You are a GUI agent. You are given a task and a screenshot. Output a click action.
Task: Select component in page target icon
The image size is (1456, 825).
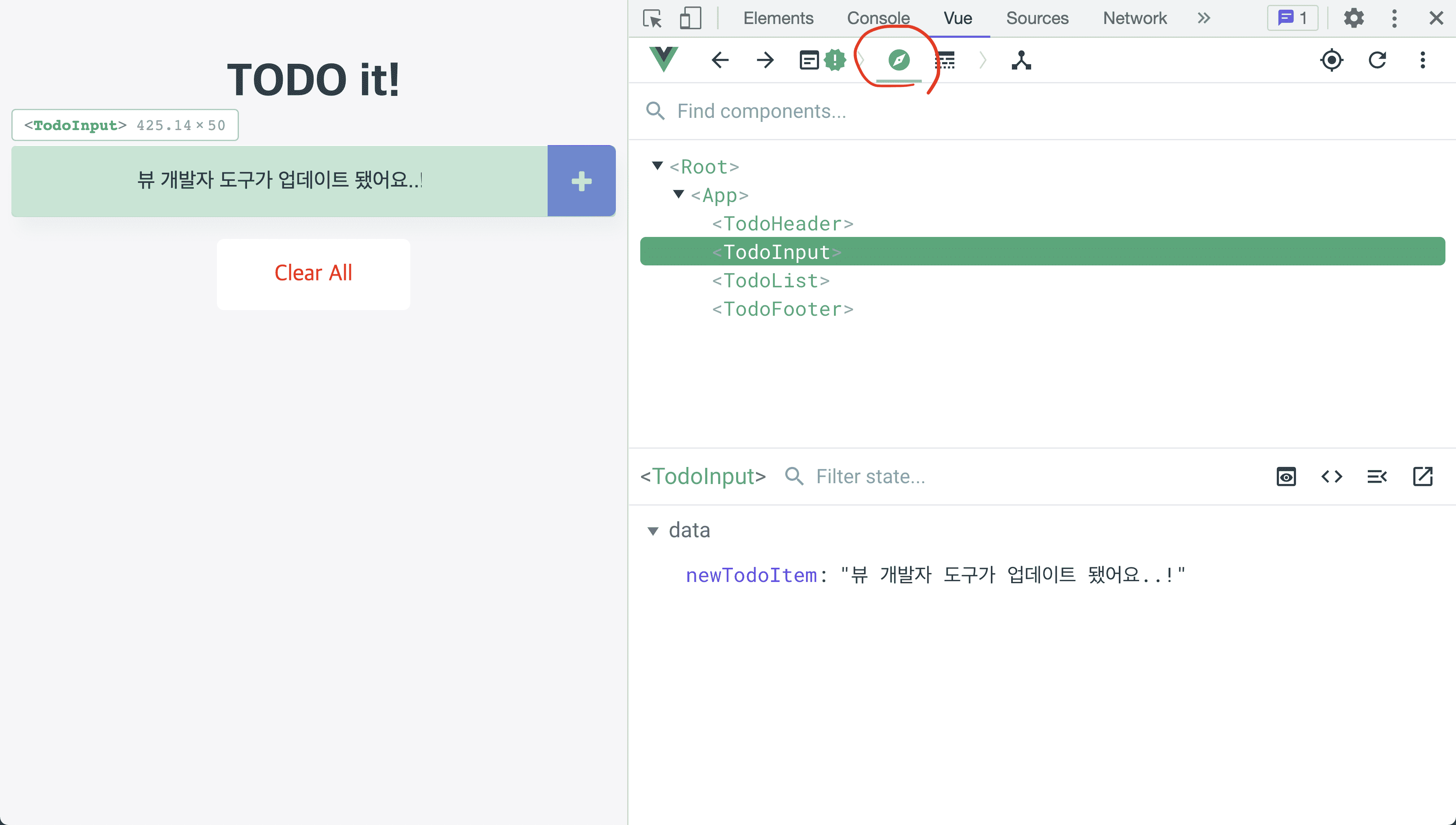point(1331,59)
